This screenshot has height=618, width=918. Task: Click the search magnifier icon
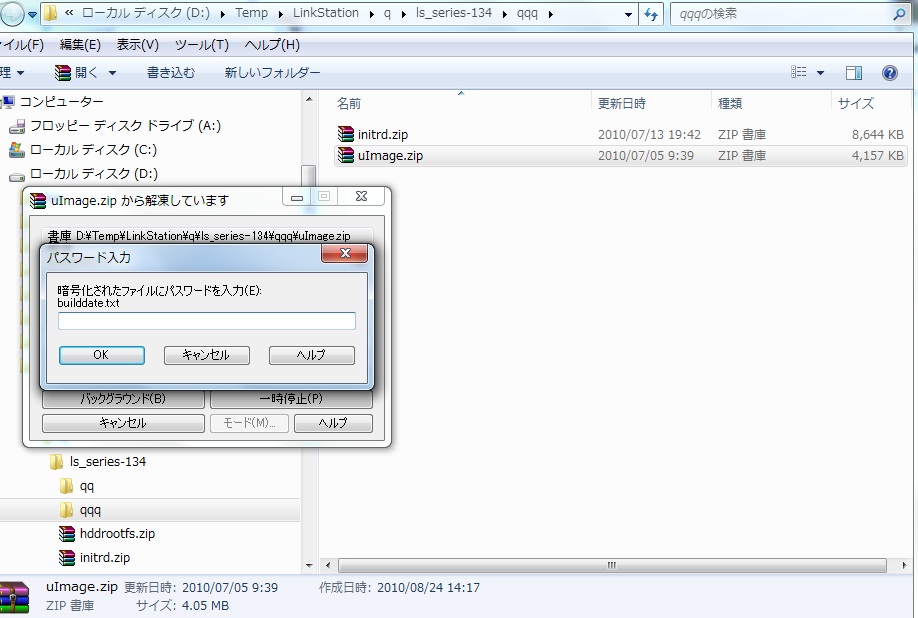[899, 14]
